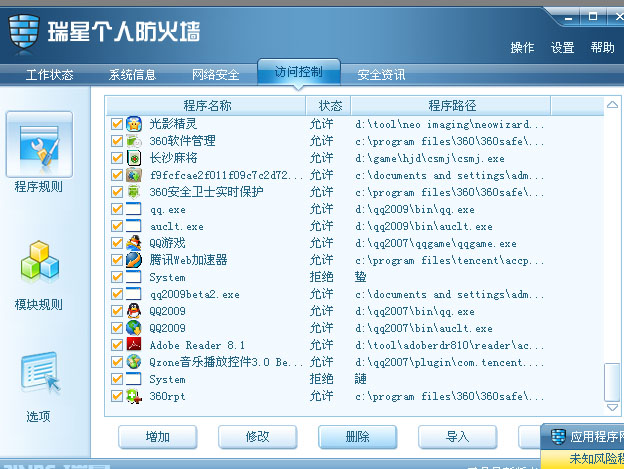Click the Adobe Reader 8.1 icon

[x=134, y=344]
